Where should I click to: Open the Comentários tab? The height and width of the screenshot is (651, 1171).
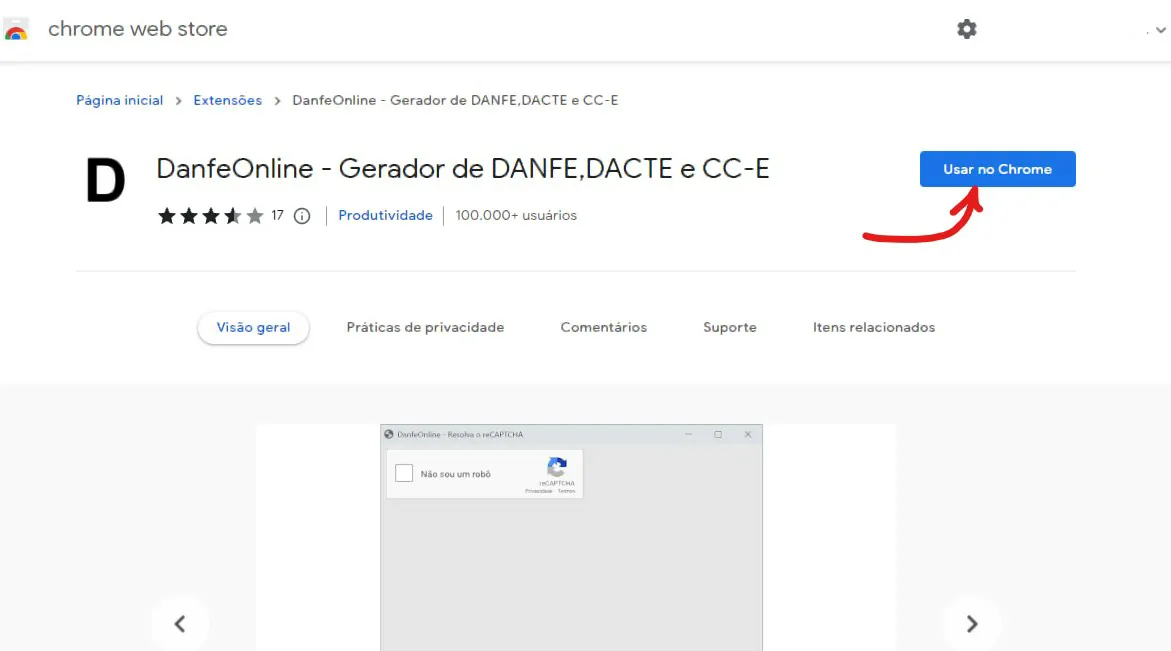pyautogui.click(x=603, y=327)
